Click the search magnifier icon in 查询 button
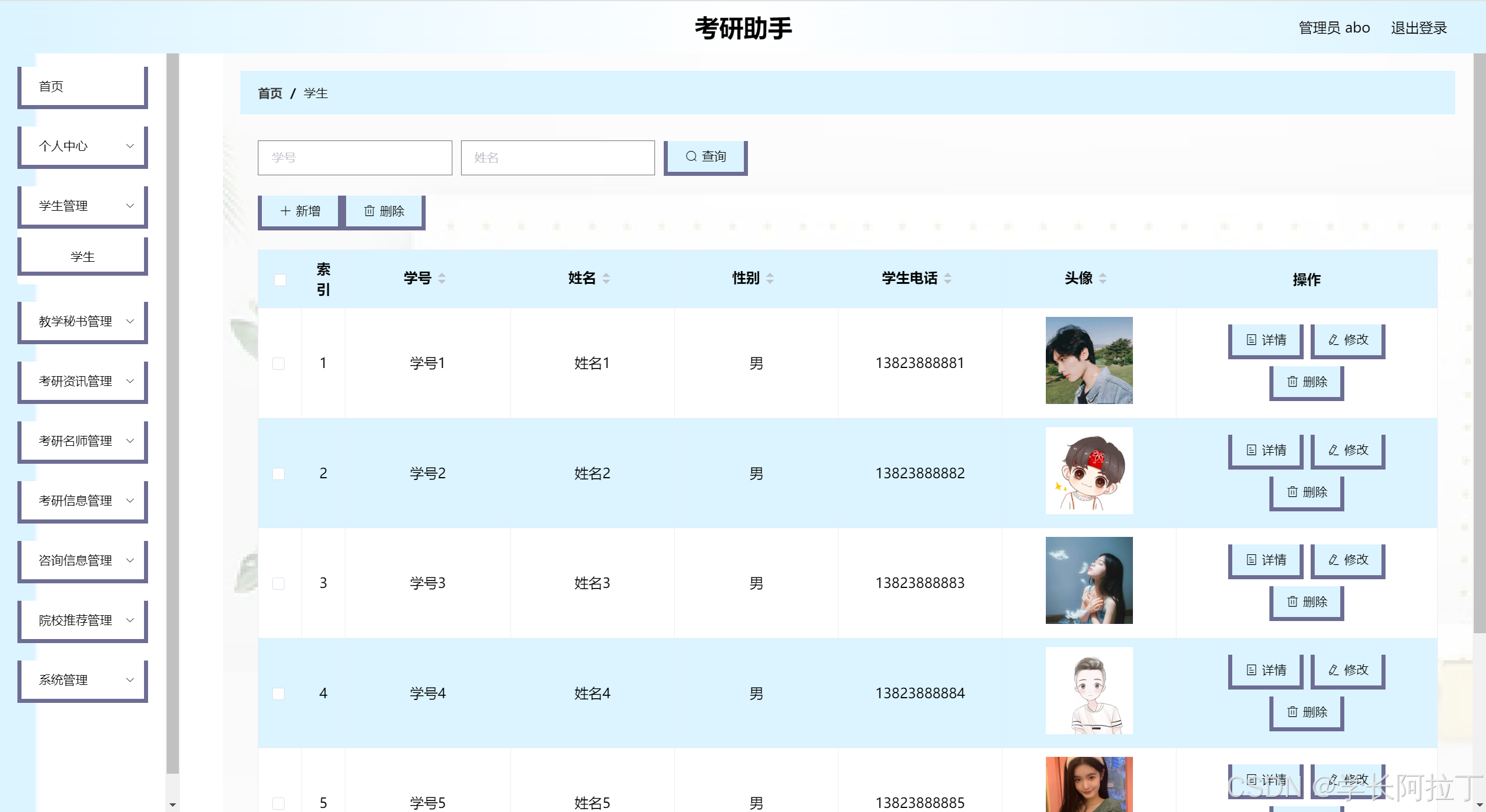1486x812 pixels. tap(690, 156)
